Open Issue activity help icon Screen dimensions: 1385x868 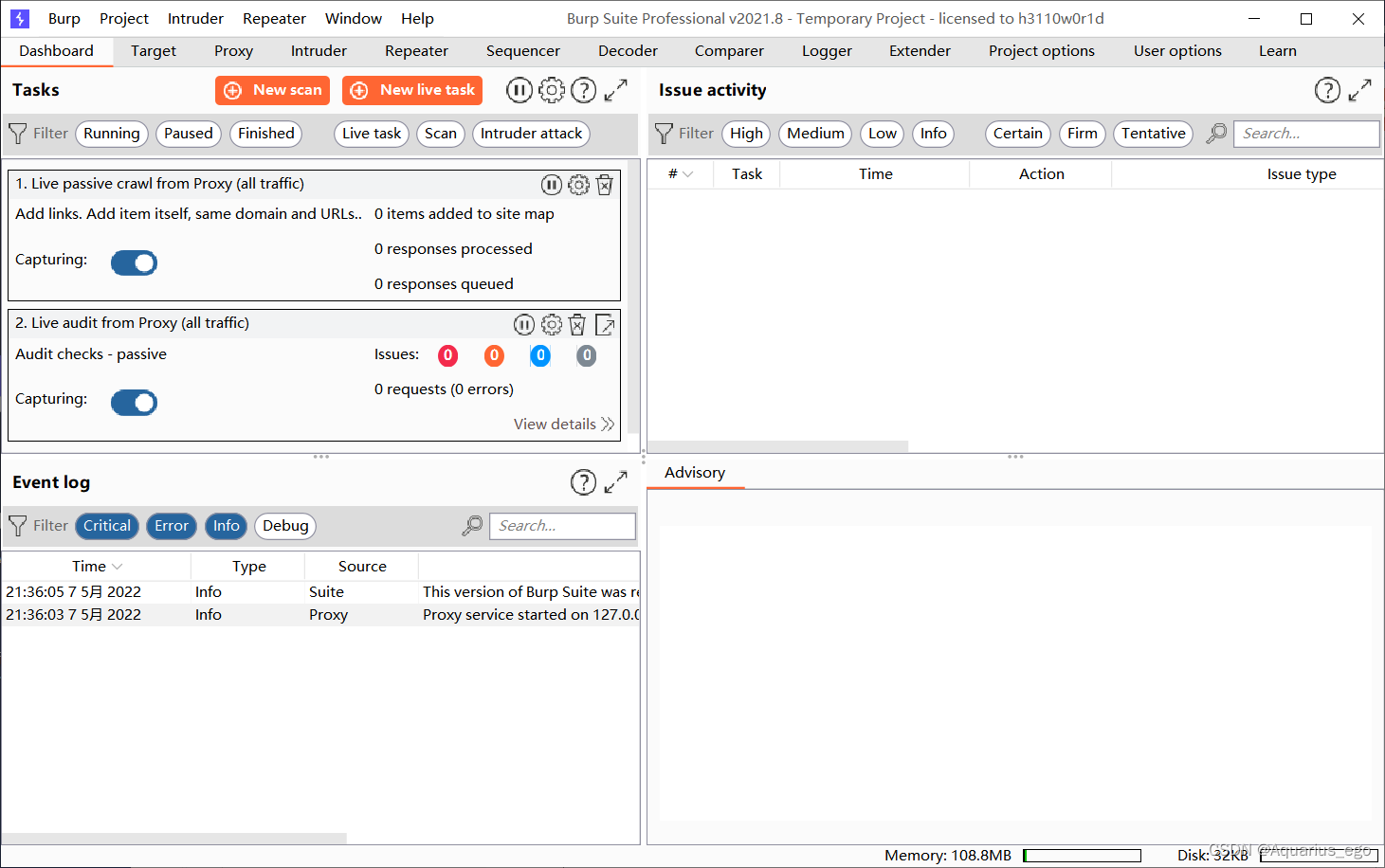pos(1327,90)
